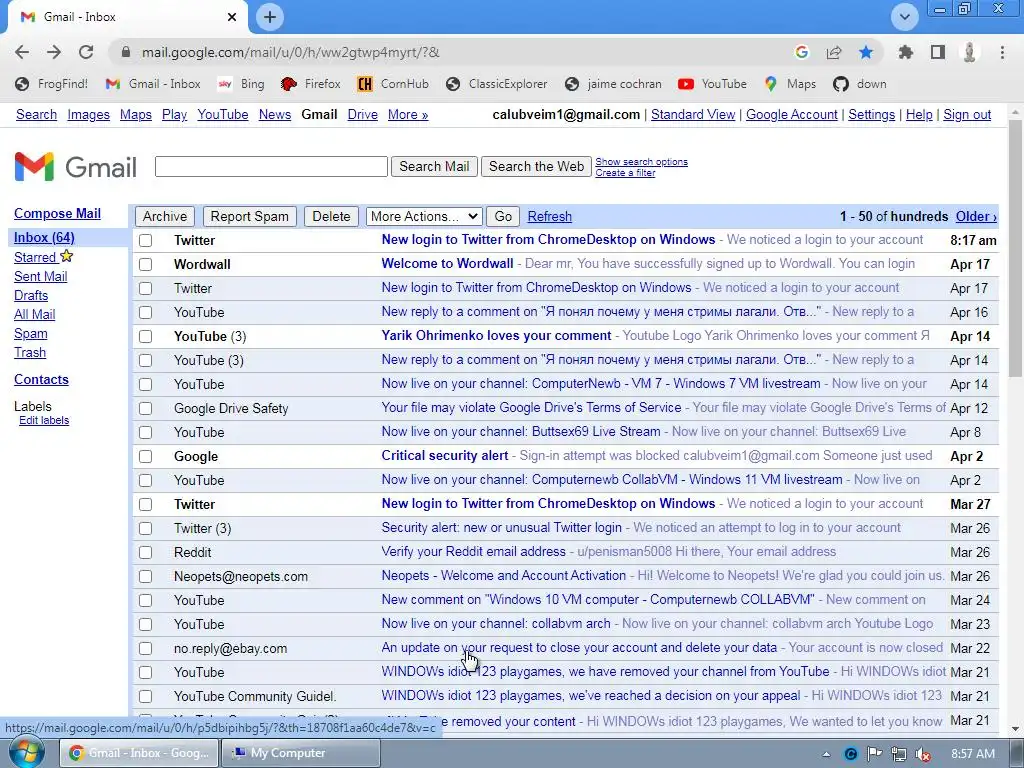This screenshot has height=768, width=1024.
Task: Open the FrogFind! bookmark
Action: [x=51, y=84]
